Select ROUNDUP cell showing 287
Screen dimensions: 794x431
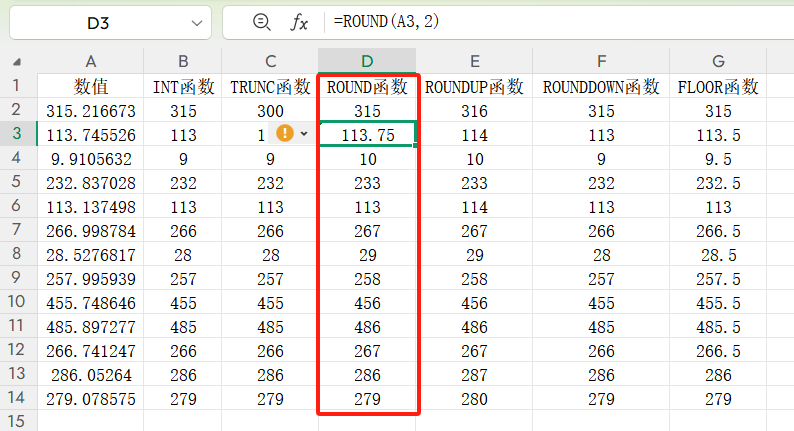tap(474, 375)
